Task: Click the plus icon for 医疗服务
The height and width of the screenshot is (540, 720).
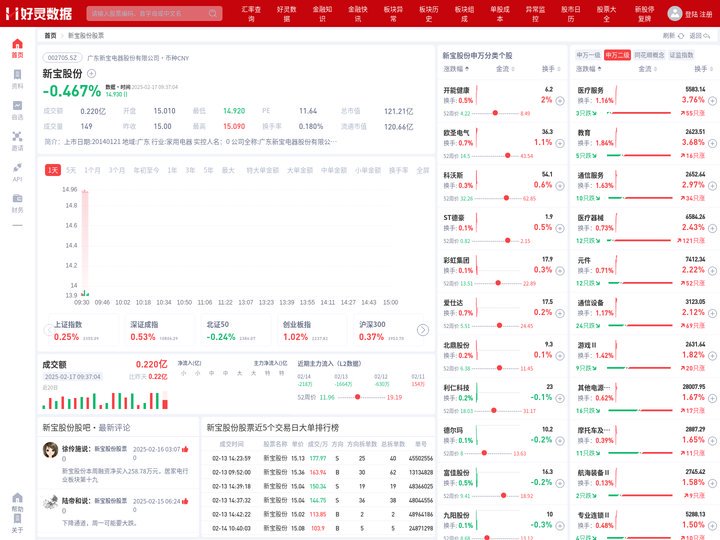Action: 712,101
